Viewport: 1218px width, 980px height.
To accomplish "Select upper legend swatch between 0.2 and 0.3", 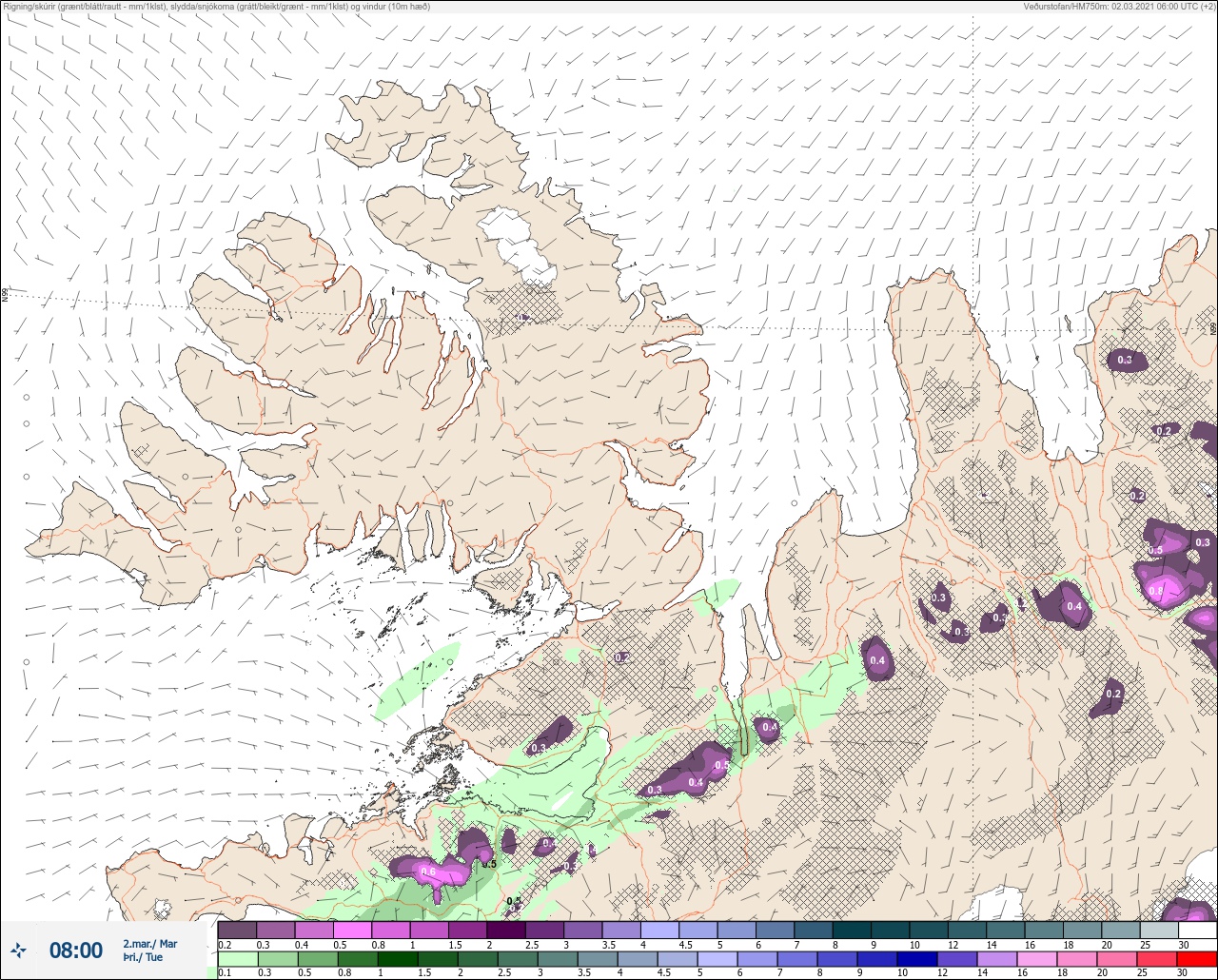I will coord(237,930).
